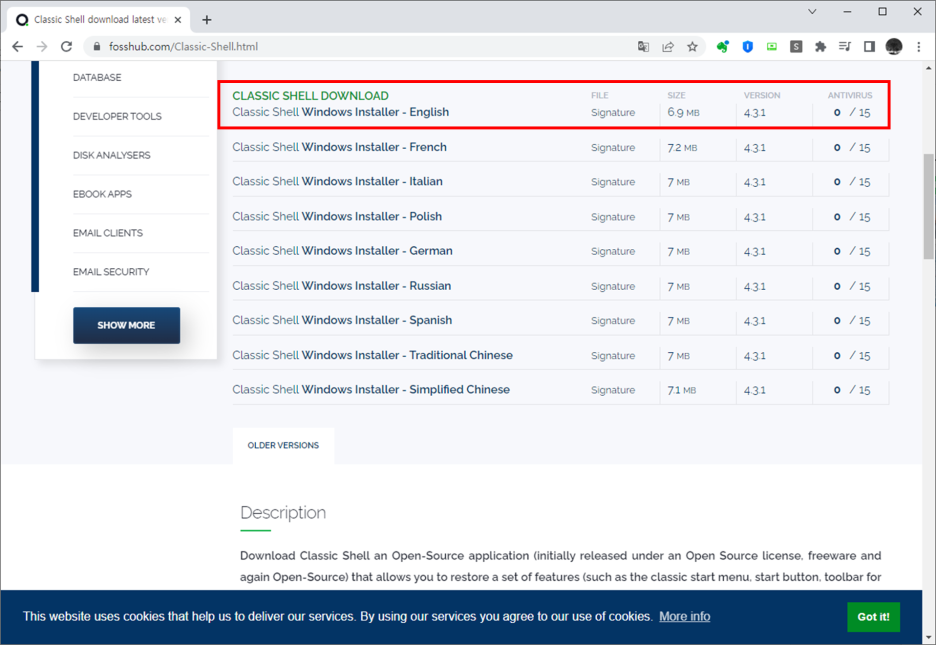Image resolution: width=936 pixels, height=645 pixels.
Task: Click the scrollbar down arrow
Action: tap(929, 638)
